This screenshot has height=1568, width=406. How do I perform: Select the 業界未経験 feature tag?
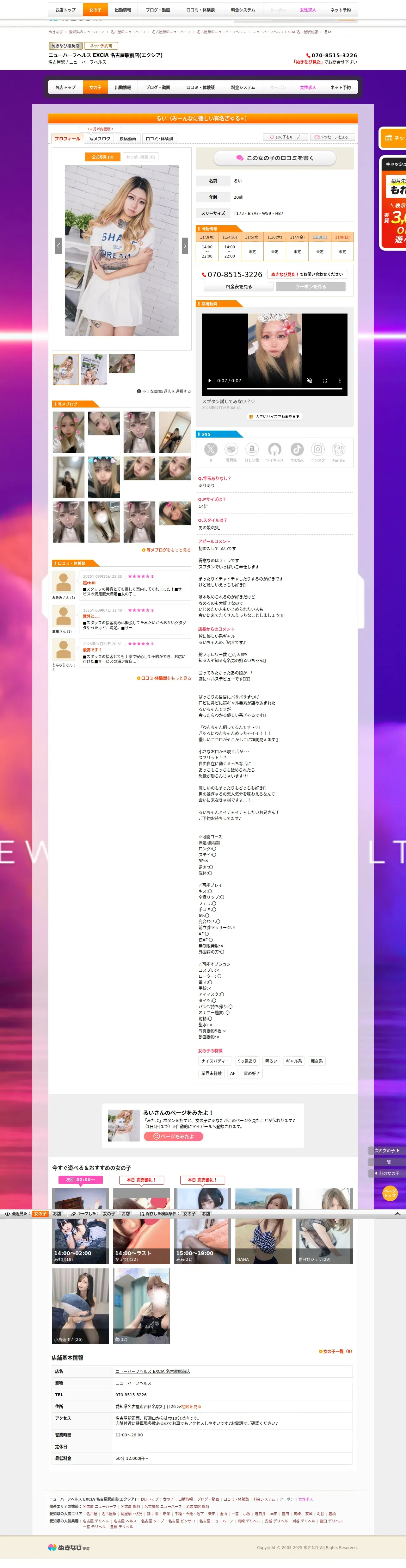pyautogui.click(x=212, y=1074)
